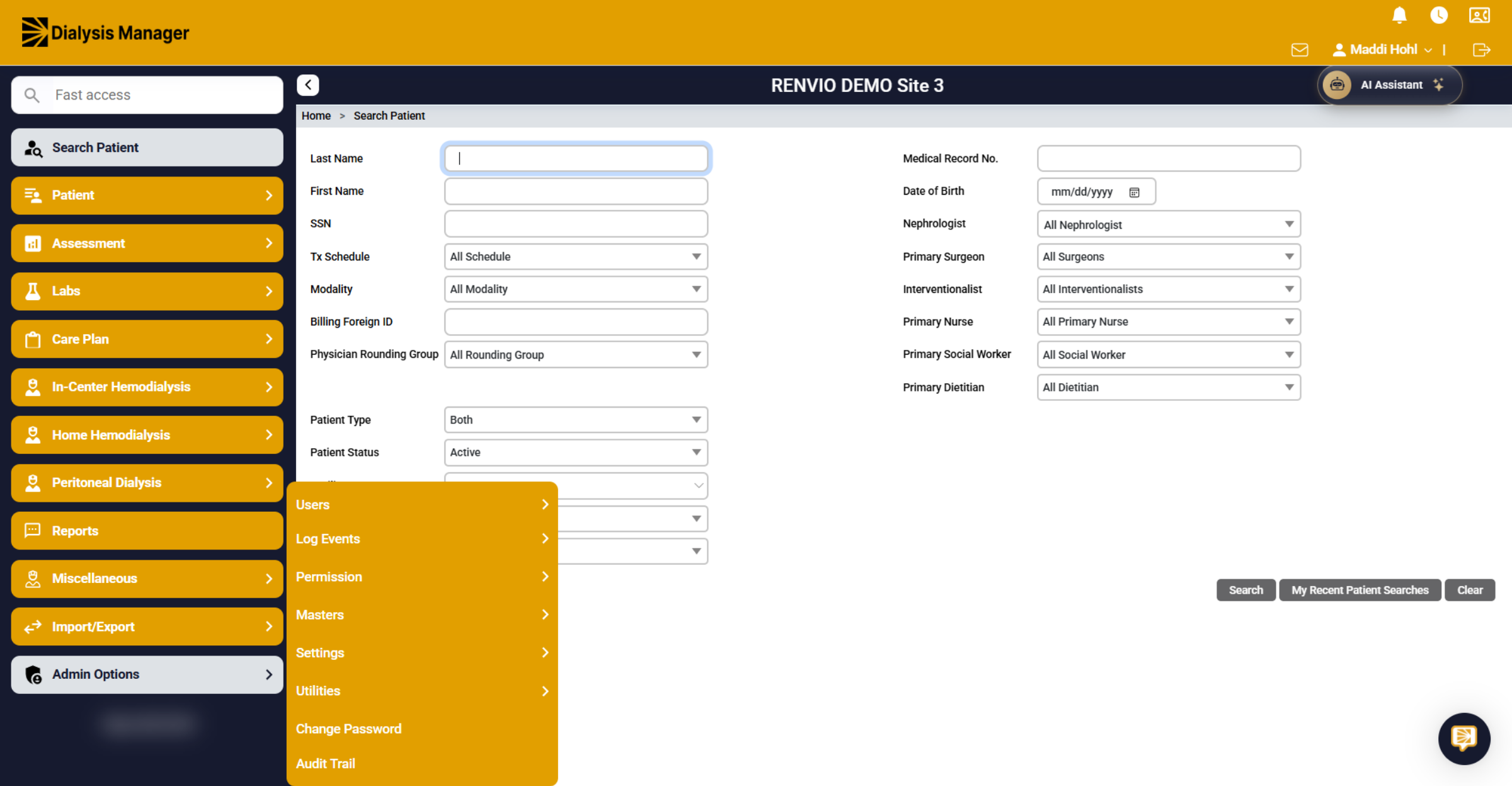
Task: Click the Clear button
Action: tap(1469, 590)
